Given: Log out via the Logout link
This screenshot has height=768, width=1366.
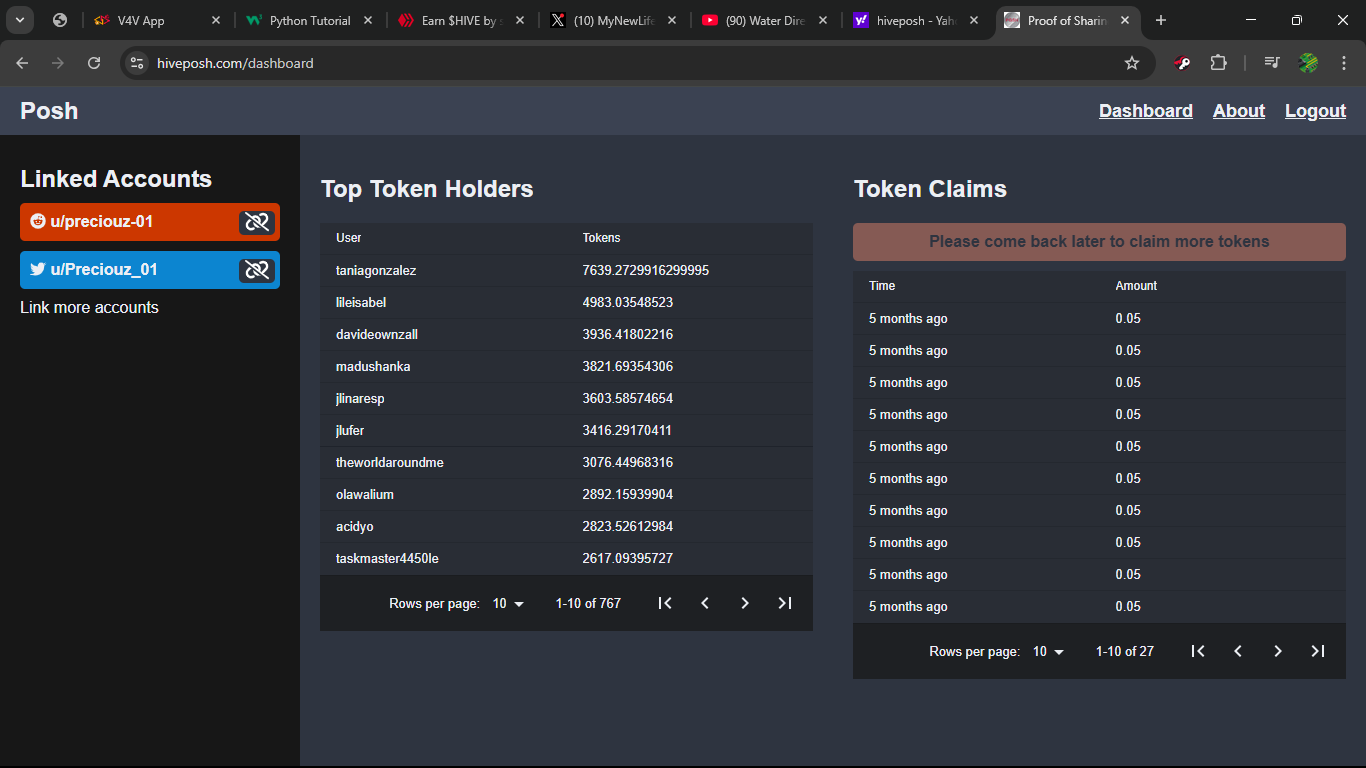Looking at the screenshot, I should tap(1315, 111).
